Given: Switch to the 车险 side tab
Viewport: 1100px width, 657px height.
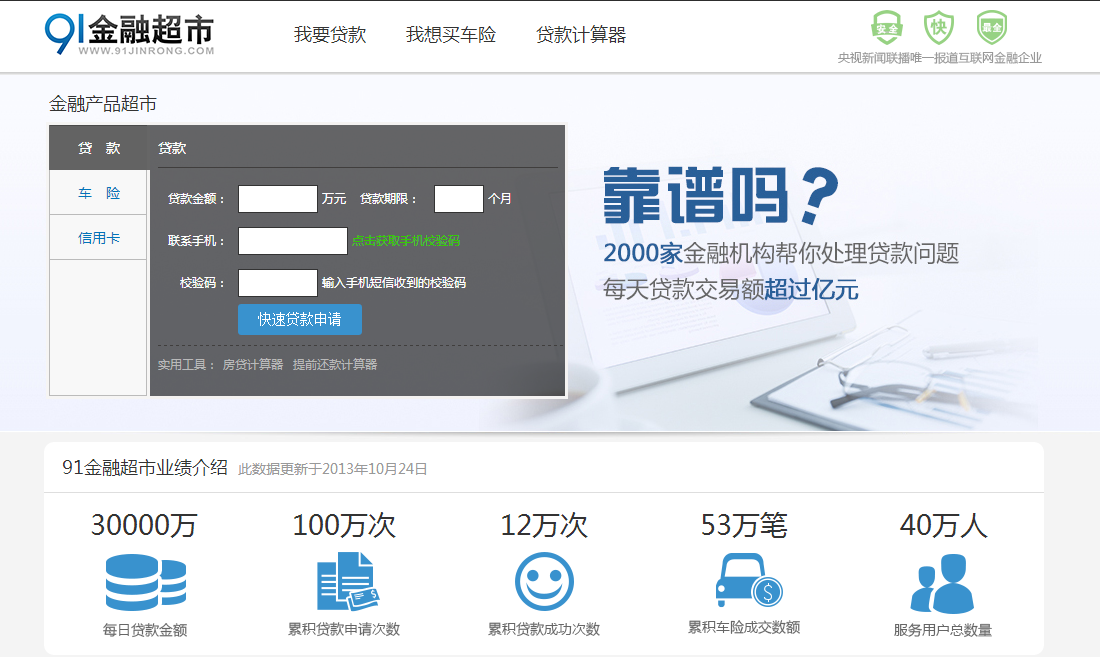Looking at the screenshot, I should click(99, 193).
